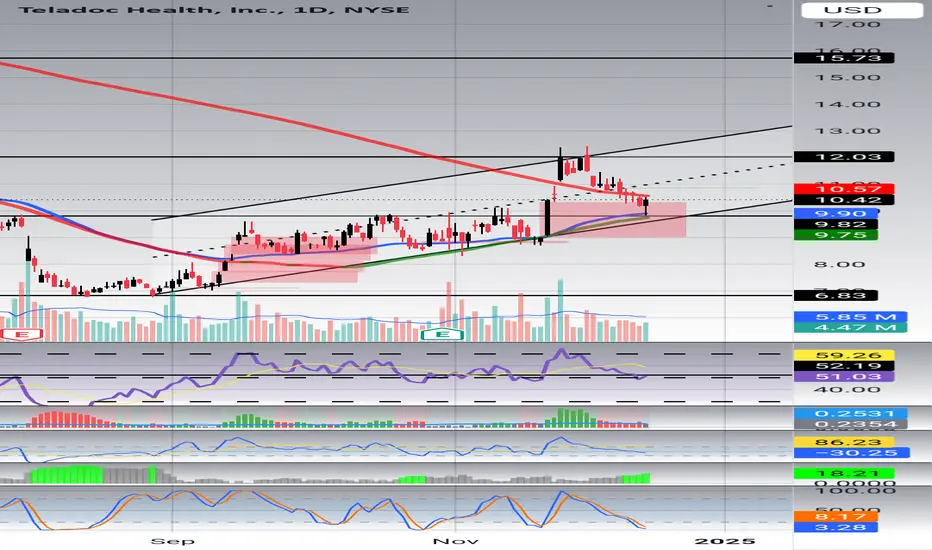Select the black 10.42 price label
Image resolution: width=932 pixels, height=550 pixels.
coord(844,200)
